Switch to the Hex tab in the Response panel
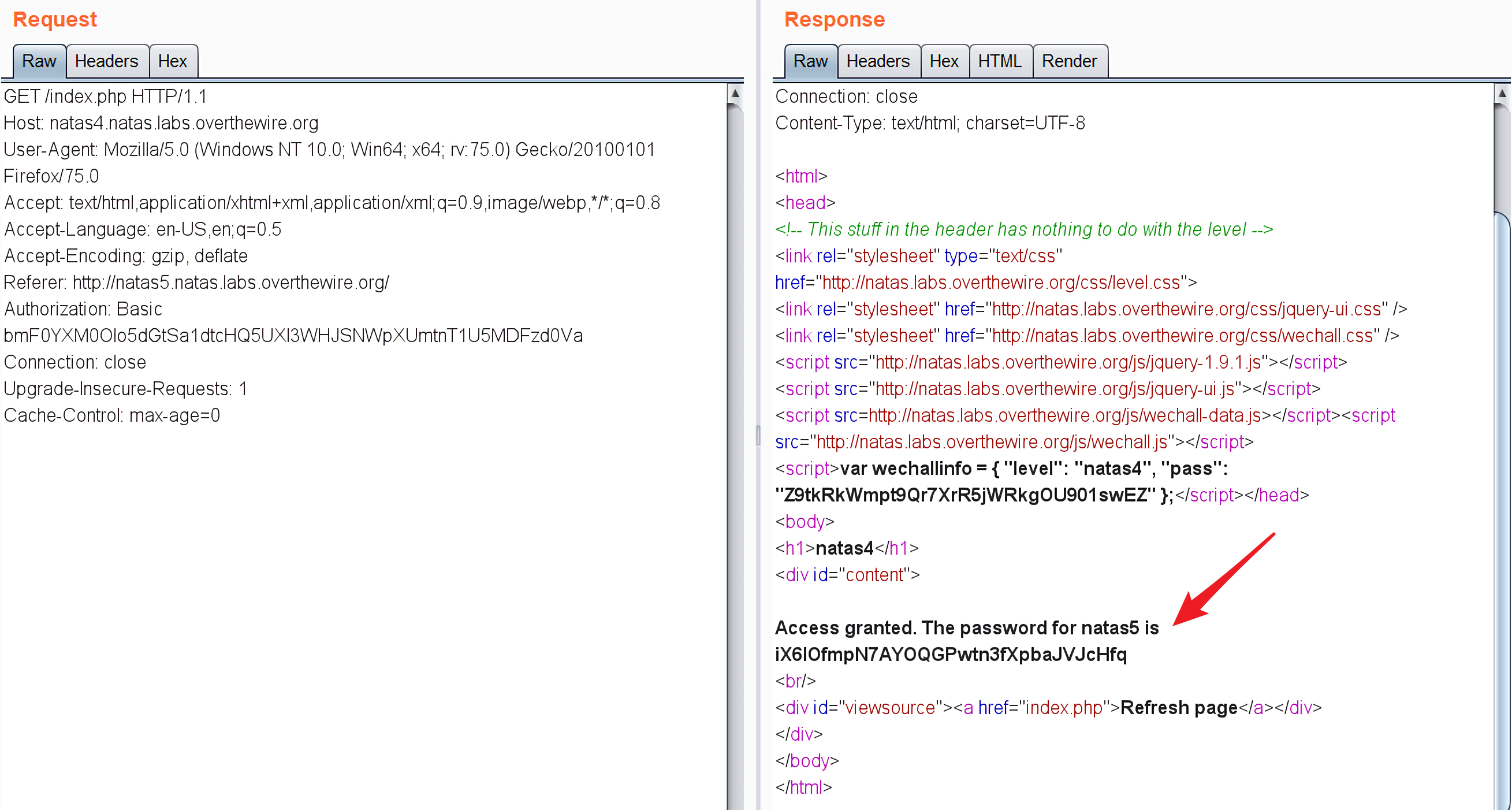This screenshot has height=810, width=1512. point(944,61)
